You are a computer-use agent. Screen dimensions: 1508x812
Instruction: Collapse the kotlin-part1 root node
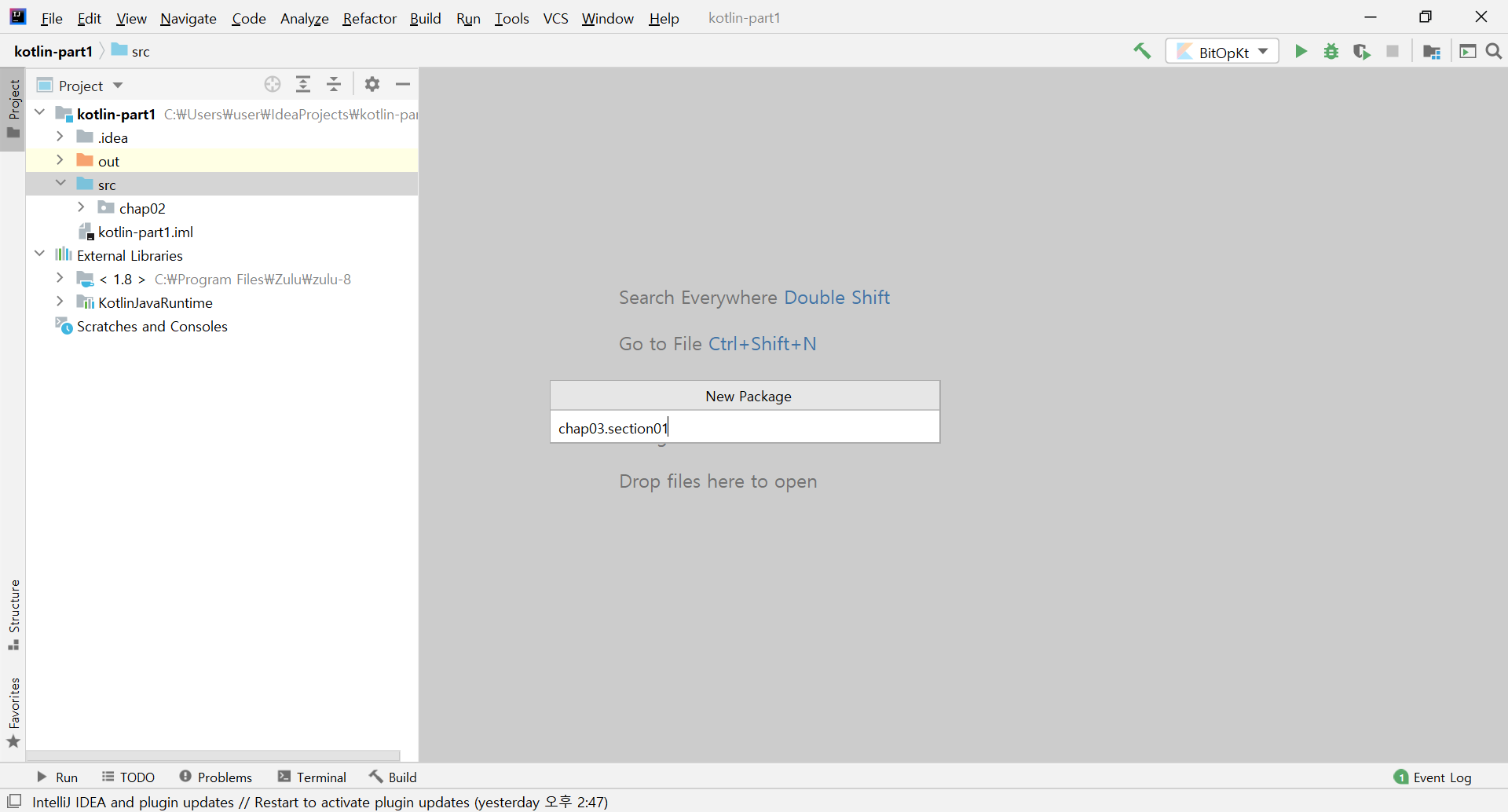(39, 113)
